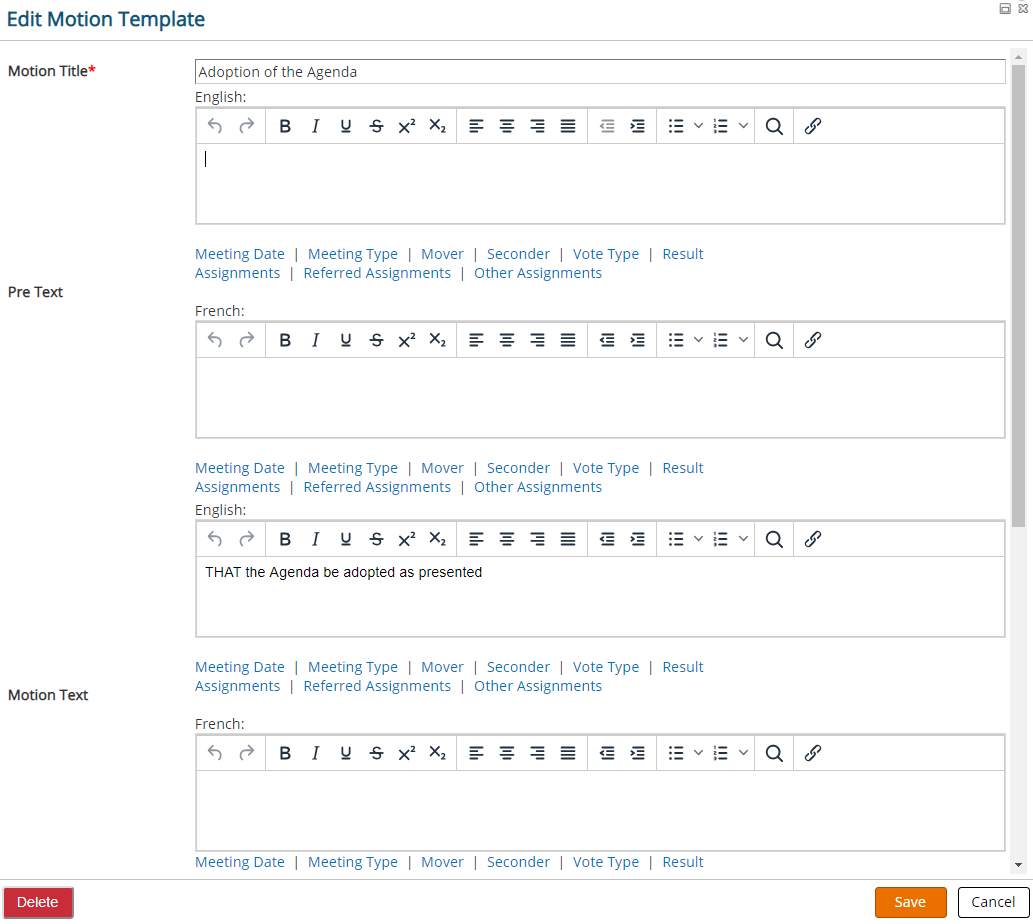Delete this motion template
The image size is (1033, 924).
pos(38,902)
